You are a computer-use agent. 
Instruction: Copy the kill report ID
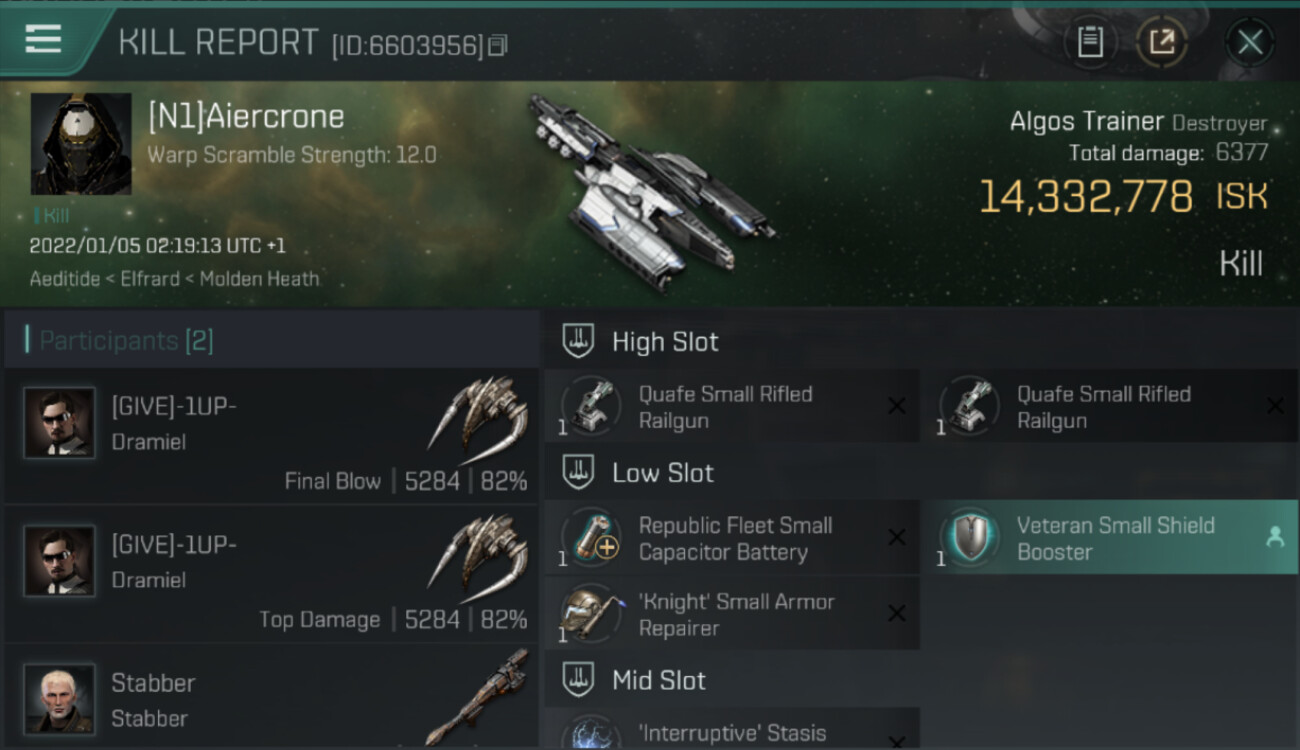497,45
